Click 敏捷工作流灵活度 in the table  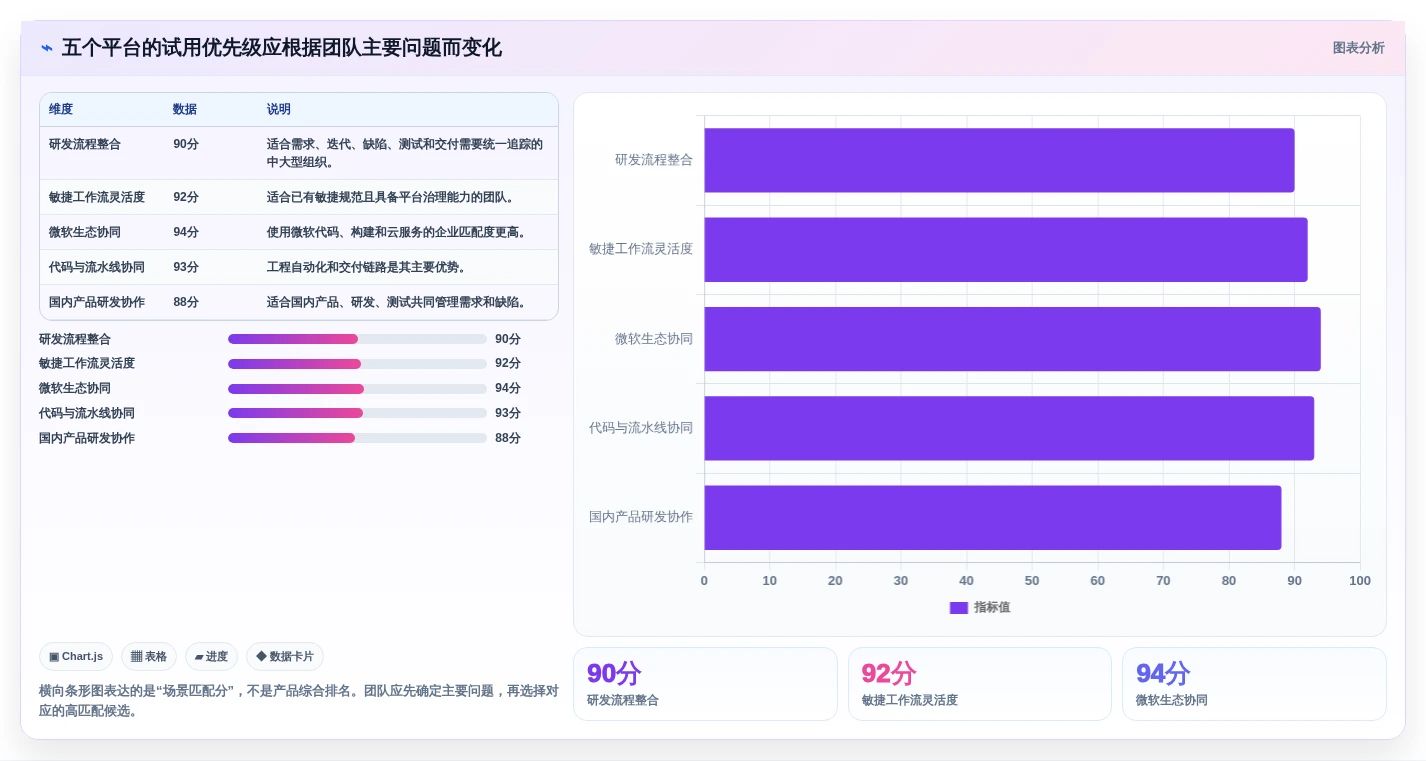click(97, 197)
